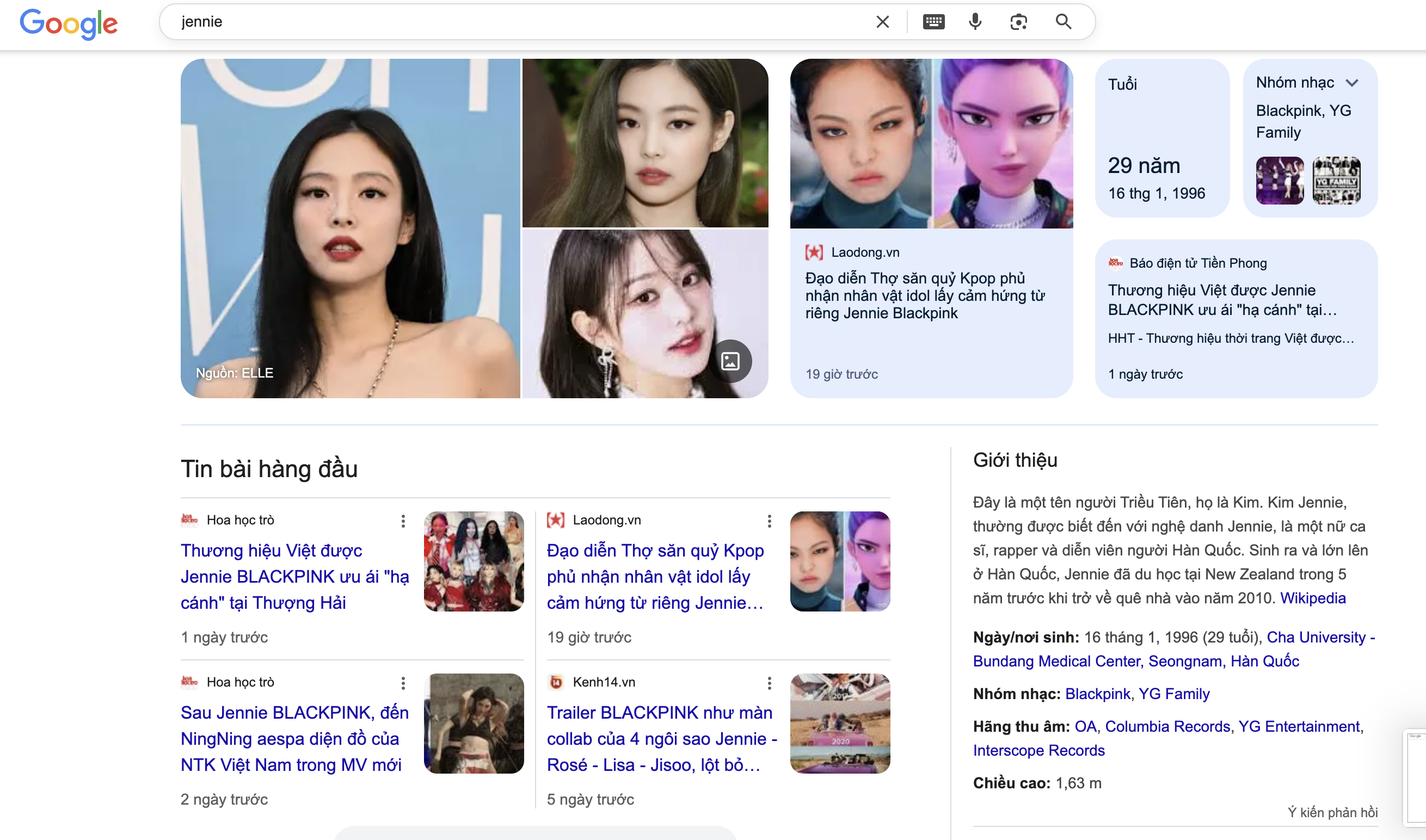The height and width of the screenshot is (840, 1426).
Task: Click Kenh14.vn favicon in top stories
Action: click(556, 682)
